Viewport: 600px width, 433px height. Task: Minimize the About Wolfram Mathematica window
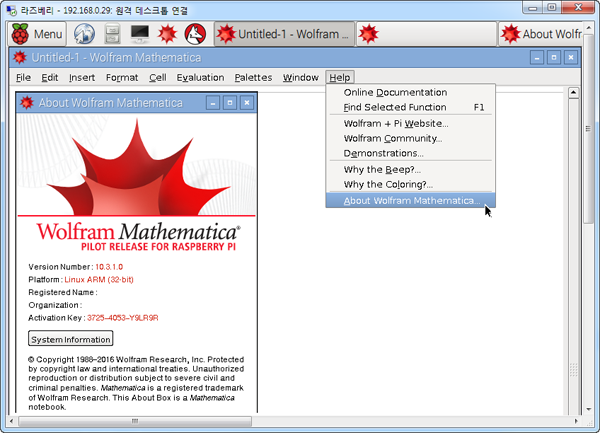213,103
